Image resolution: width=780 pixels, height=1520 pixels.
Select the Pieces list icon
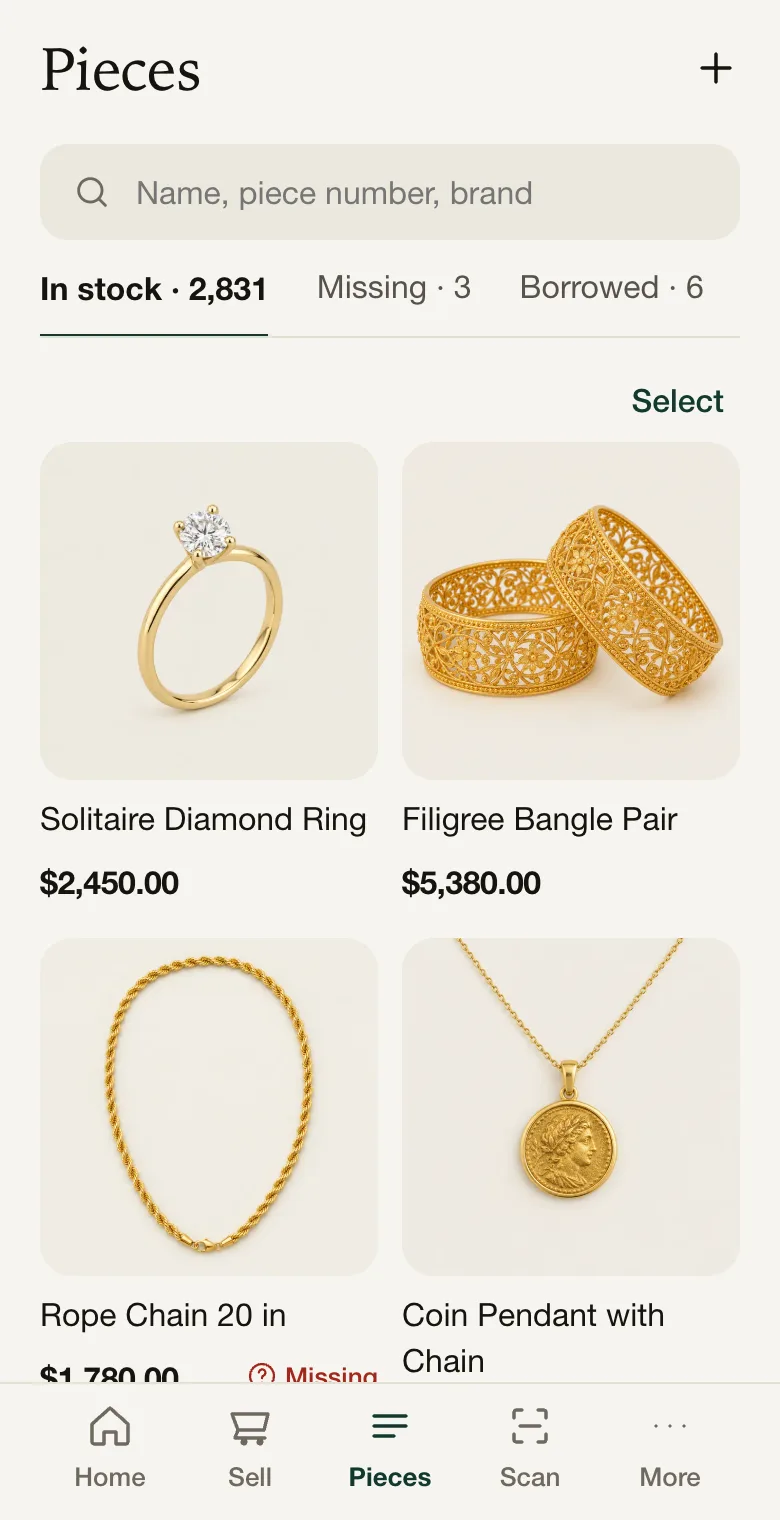[390, 1426]
